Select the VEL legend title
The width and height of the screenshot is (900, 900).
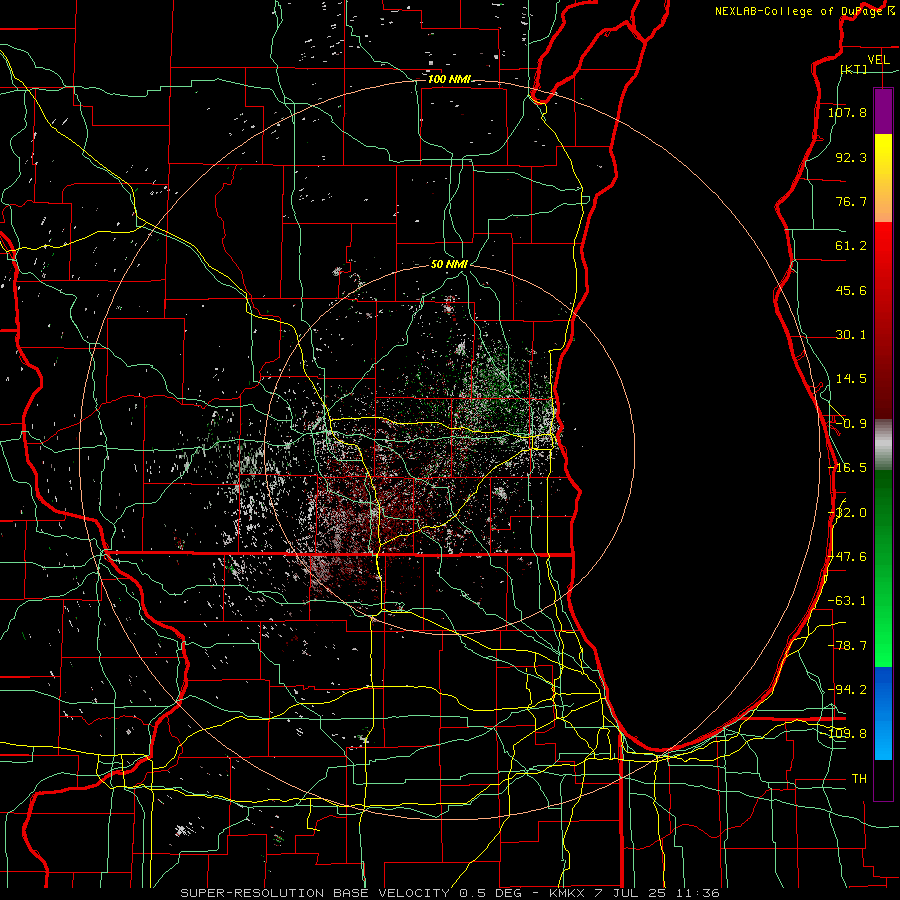pyautogui.click(x=878, y=59)
